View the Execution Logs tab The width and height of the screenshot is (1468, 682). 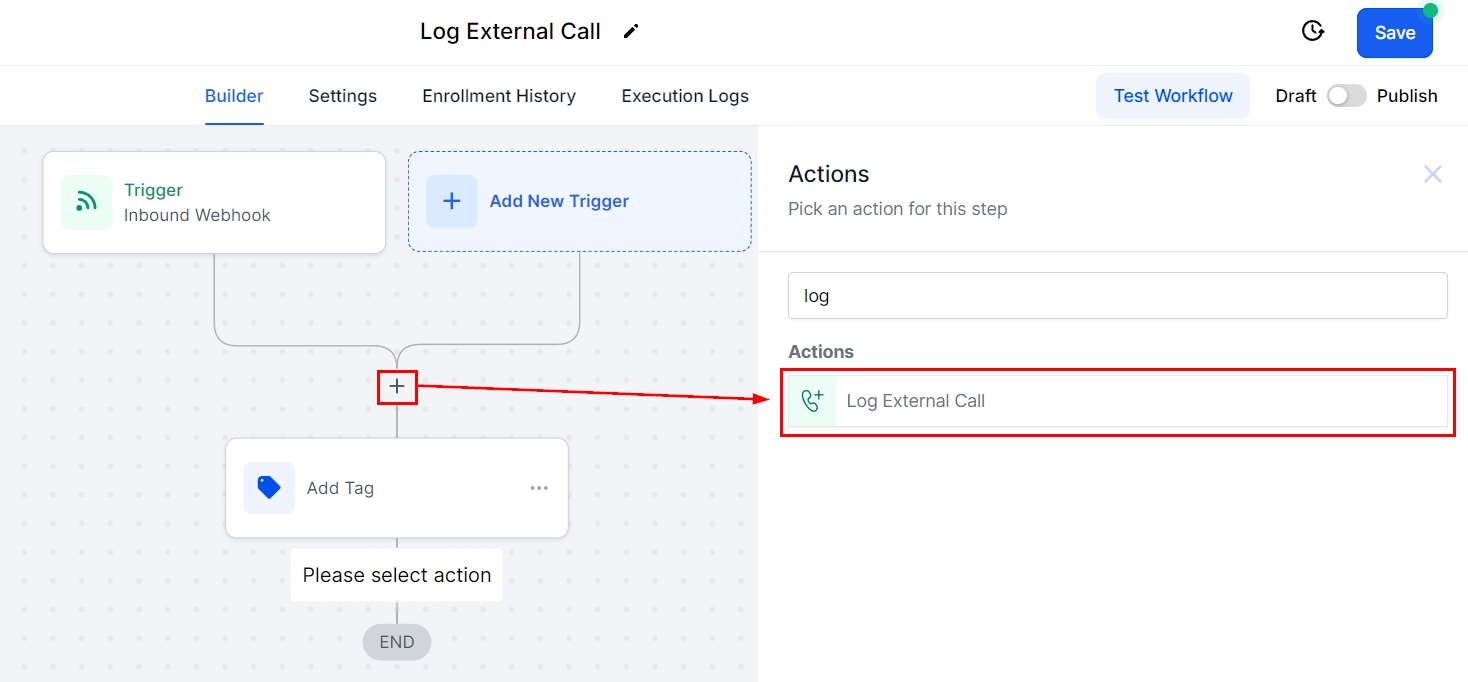pos(685,96)
